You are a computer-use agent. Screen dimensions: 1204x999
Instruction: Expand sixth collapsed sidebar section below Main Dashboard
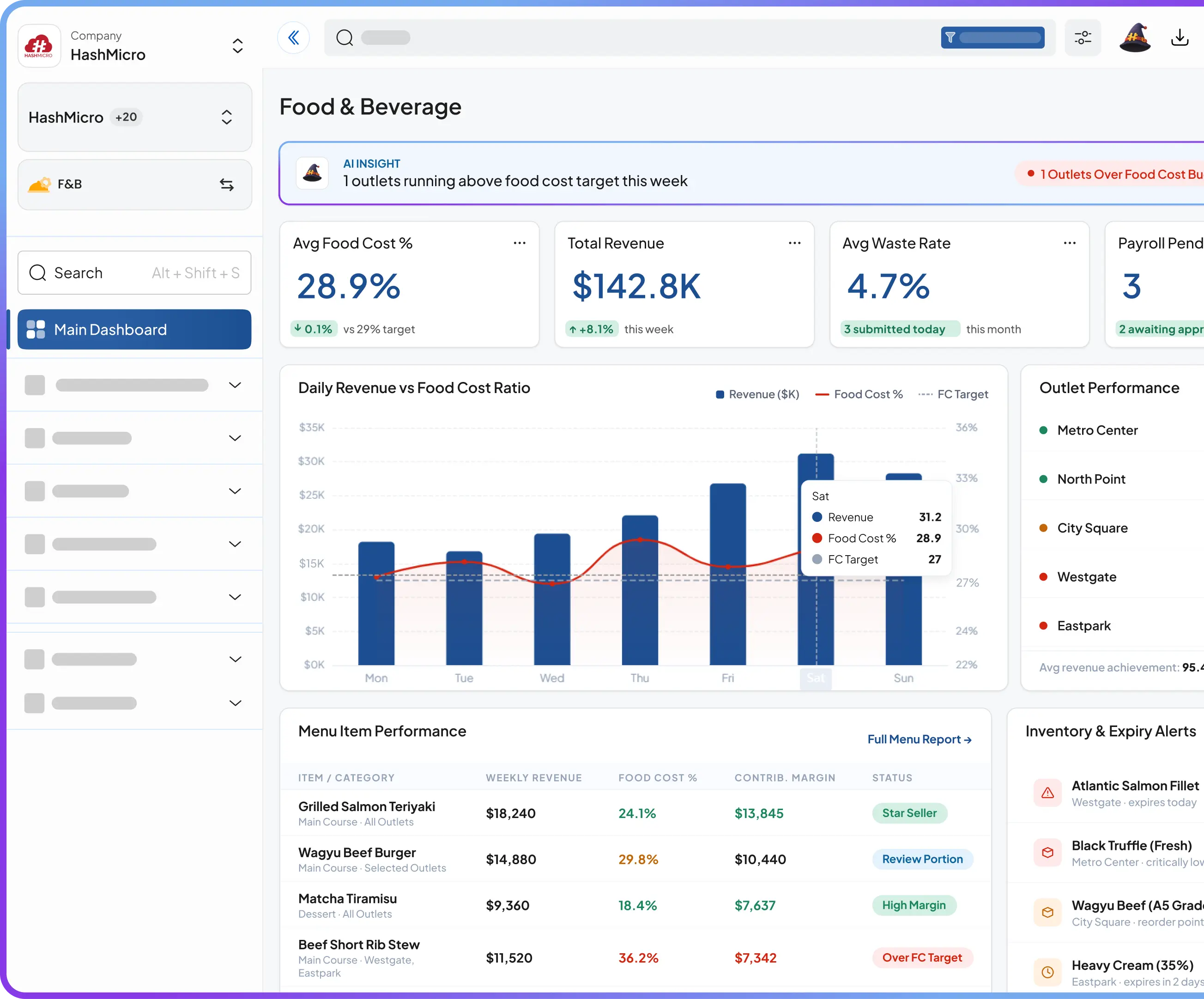tap(235, 660)
